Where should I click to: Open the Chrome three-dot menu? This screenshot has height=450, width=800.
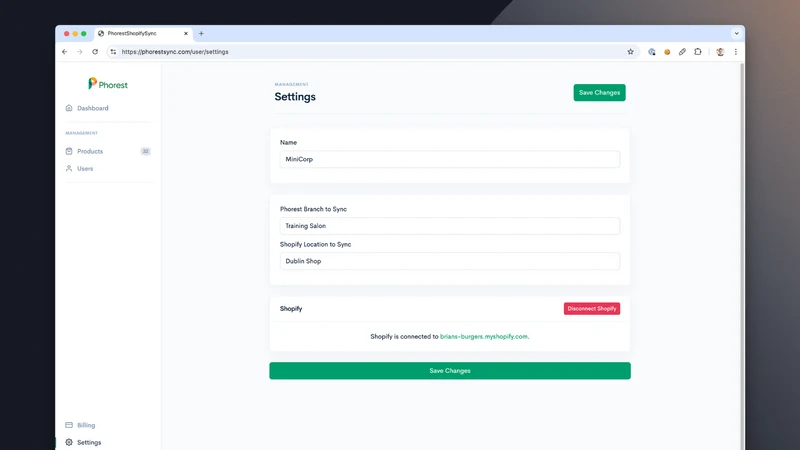(736, 52)
